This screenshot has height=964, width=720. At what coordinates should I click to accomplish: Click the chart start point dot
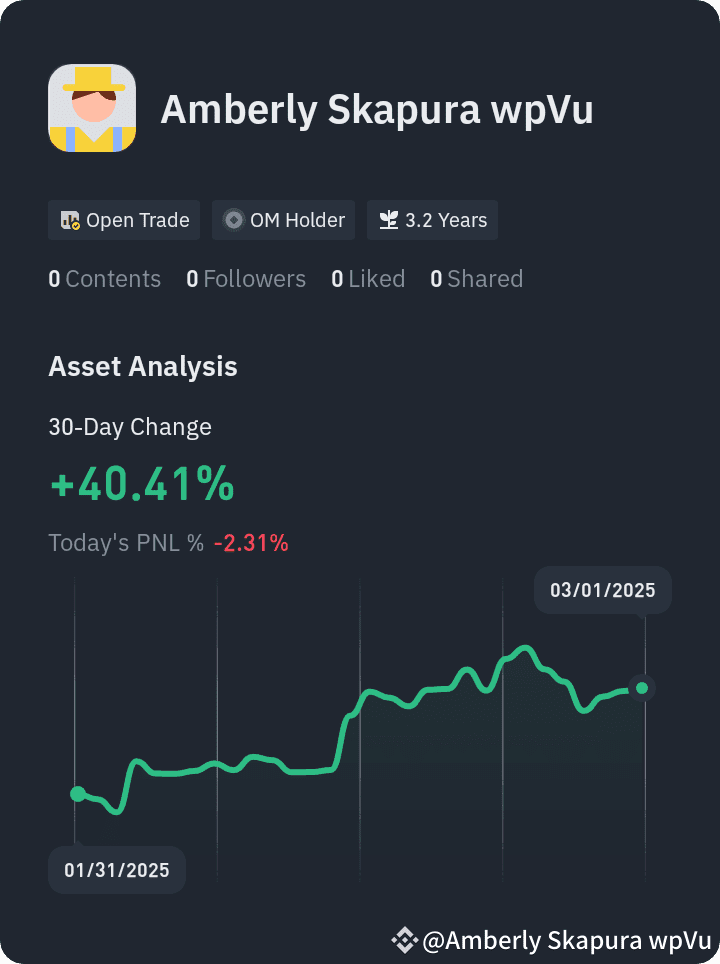tap(77, 794)
